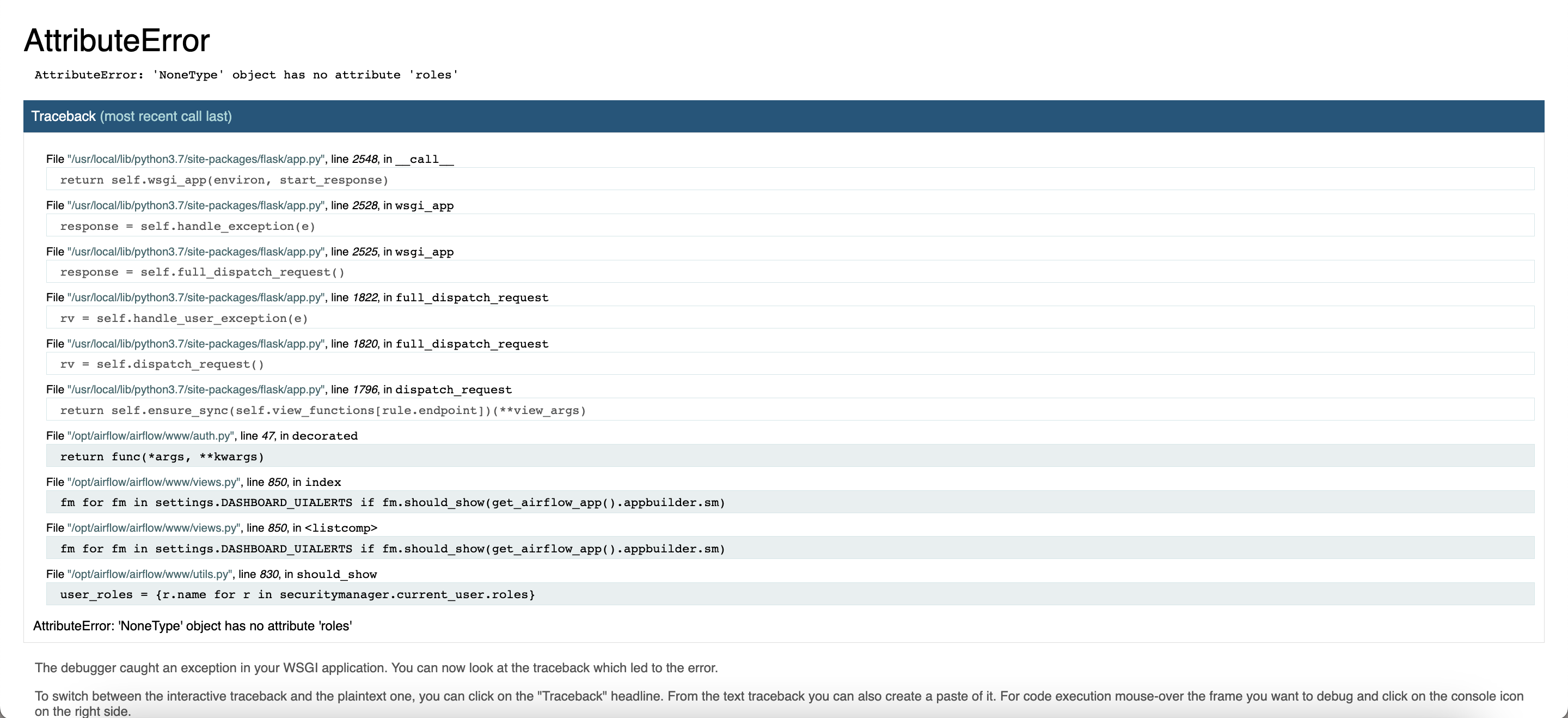Open the utils.py link in should_show frame

point(149,573)
